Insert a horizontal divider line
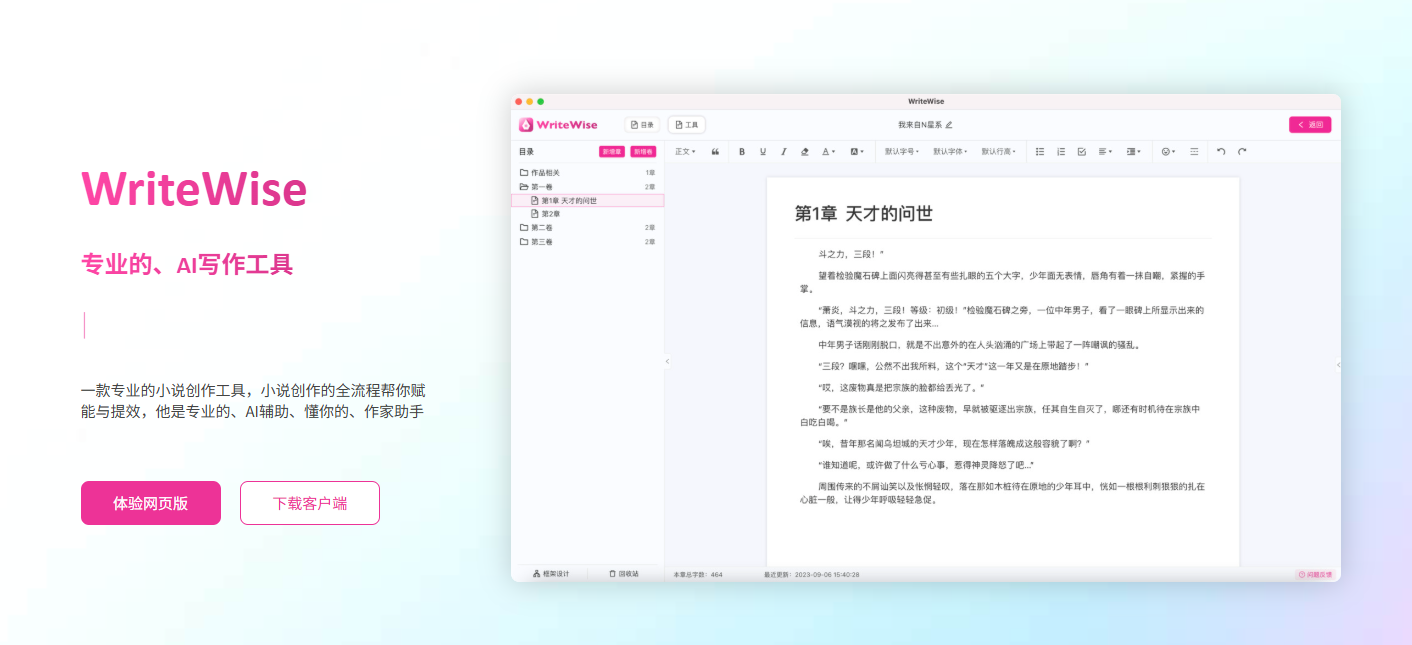Viewport: 1412px width, 645px height. pyautogui.click(x=1194, y=152)
